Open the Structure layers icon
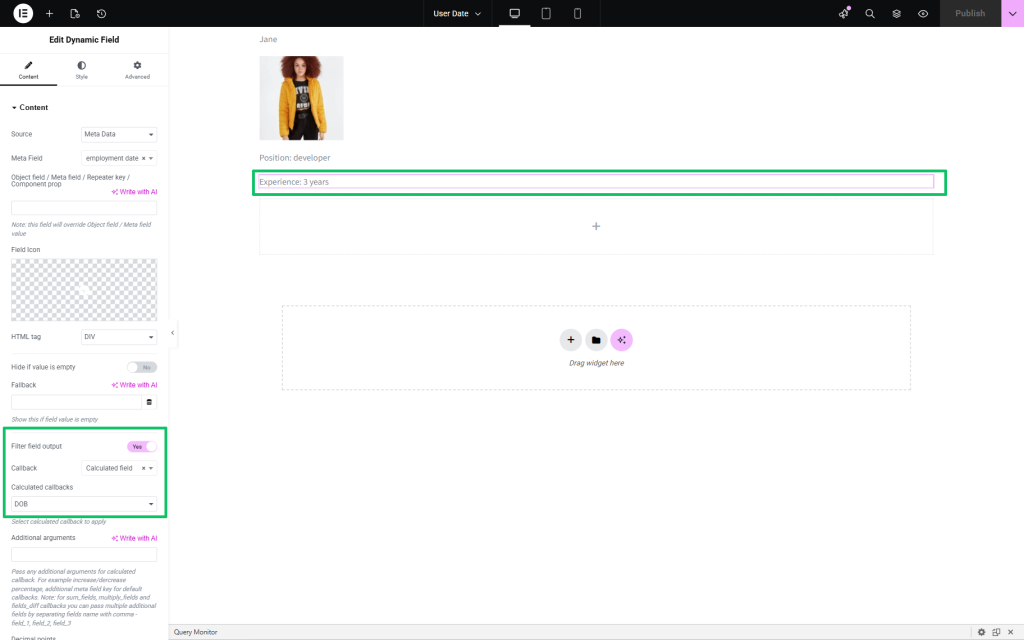 click(x=897, y=13)
